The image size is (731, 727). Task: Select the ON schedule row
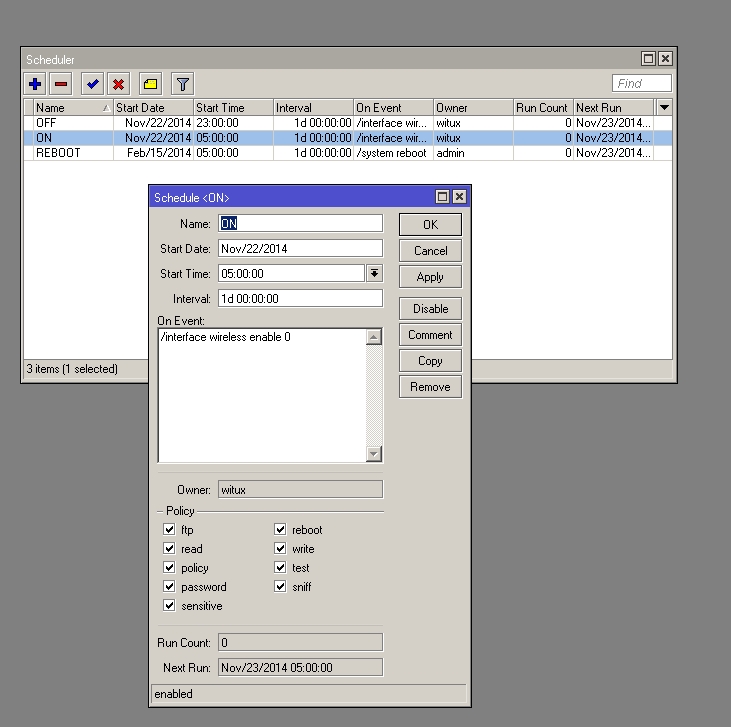pyautogui.click(x=348, y=138)
